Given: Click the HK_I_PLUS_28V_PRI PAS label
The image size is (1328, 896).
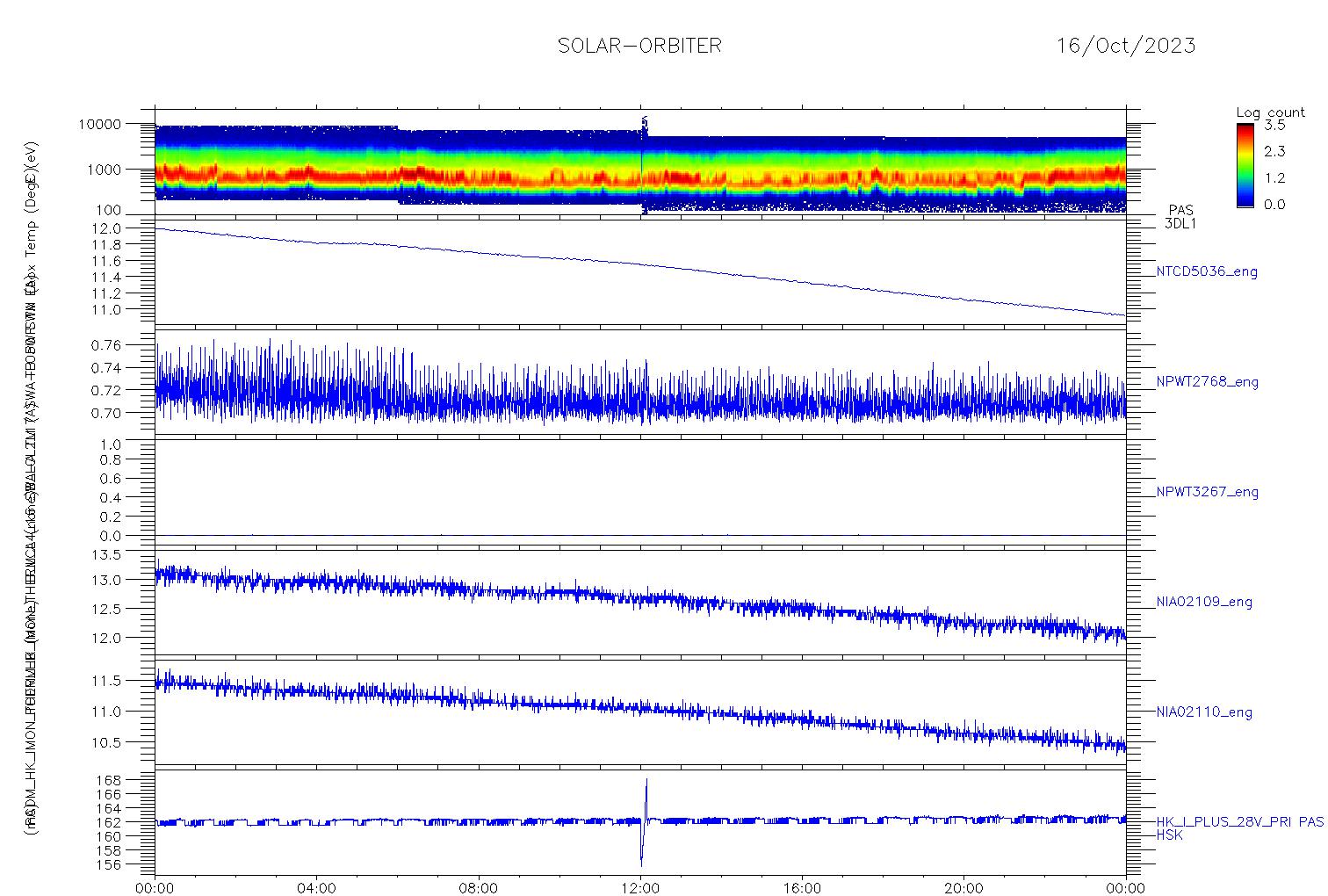Looking at the screenshot, I should coord(1239,822).
